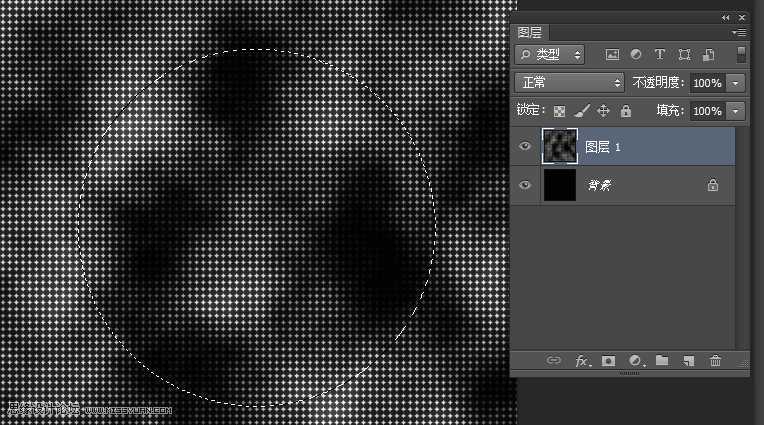Lock transparent pixels of the layer

click(x=559, y=112)
